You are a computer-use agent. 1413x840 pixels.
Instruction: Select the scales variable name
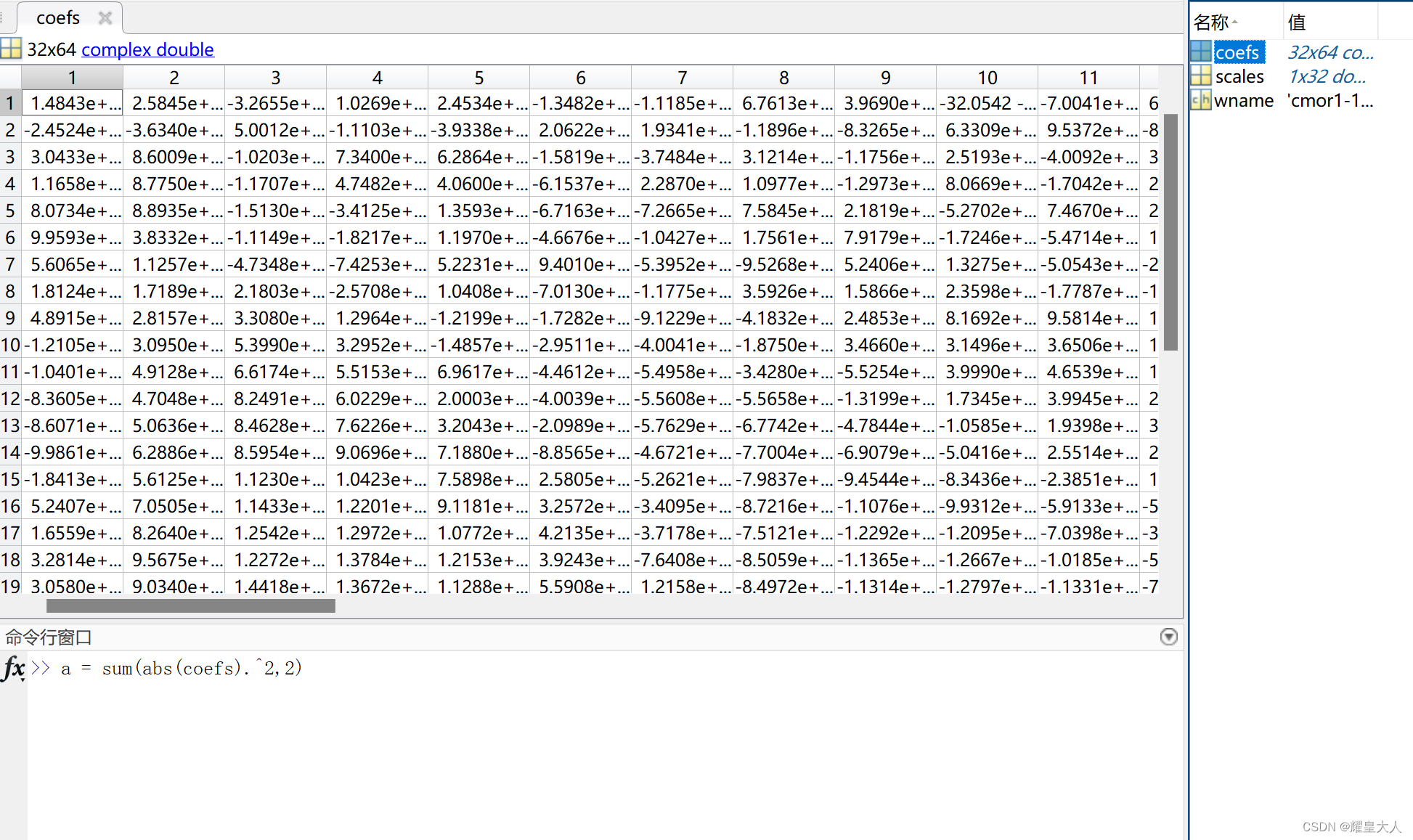1239,76
